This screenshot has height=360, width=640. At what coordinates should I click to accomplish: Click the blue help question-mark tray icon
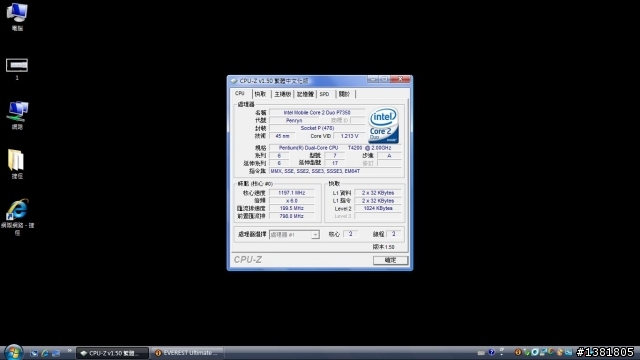point(491,352)
